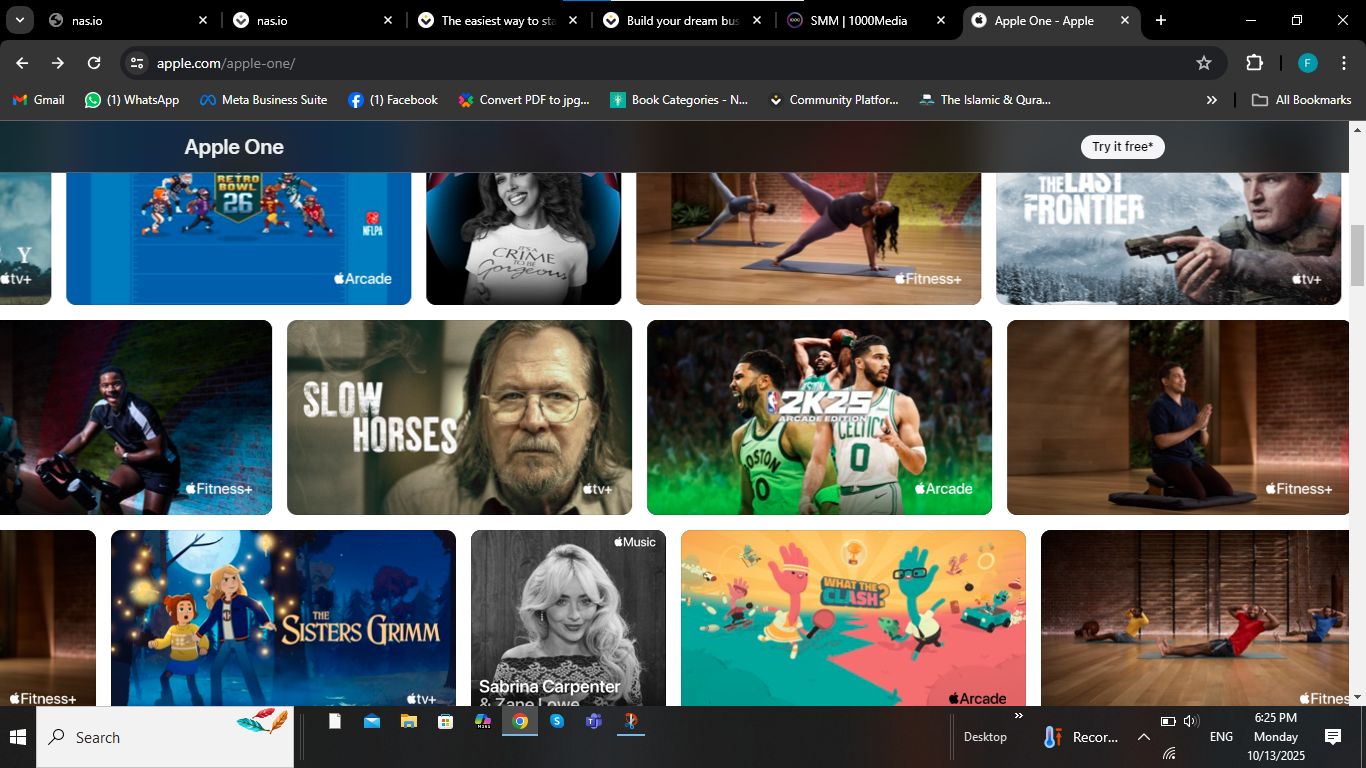The image size is (1366, 768).
Task: Open the Chrome three-dot menu
Action: (1343, 63)
